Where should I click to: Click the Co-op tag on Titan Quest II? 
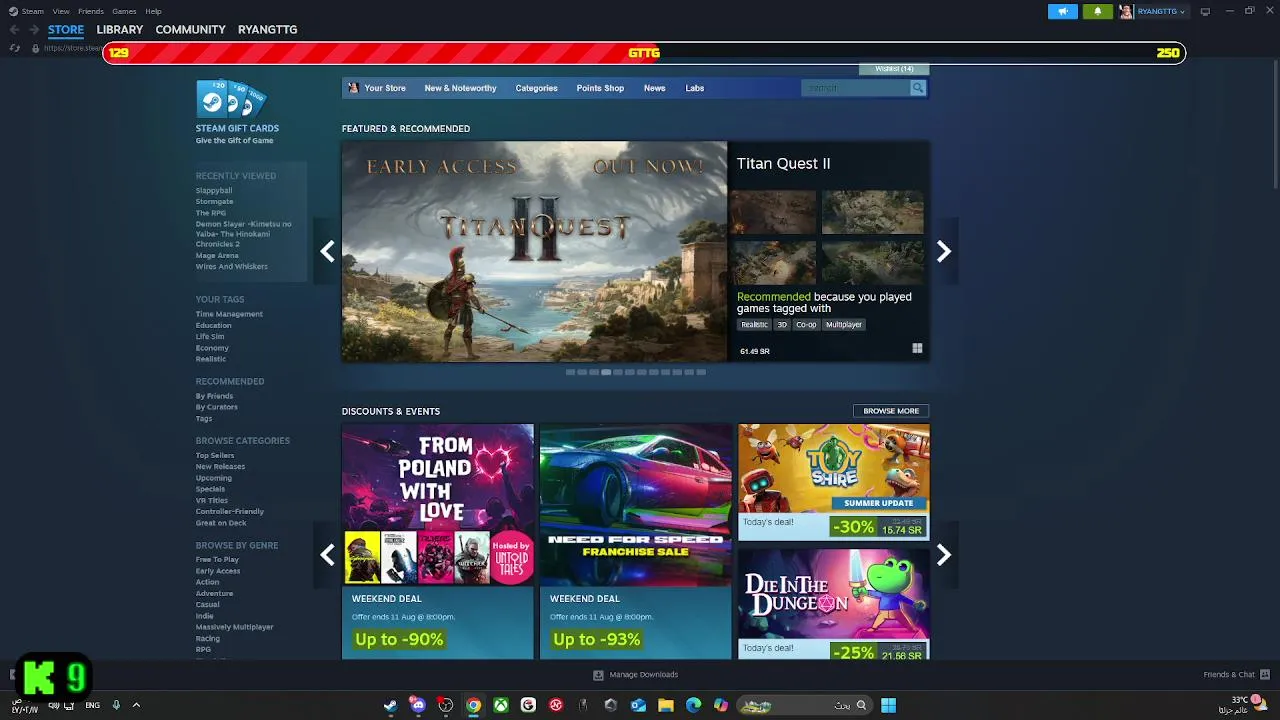806,324
